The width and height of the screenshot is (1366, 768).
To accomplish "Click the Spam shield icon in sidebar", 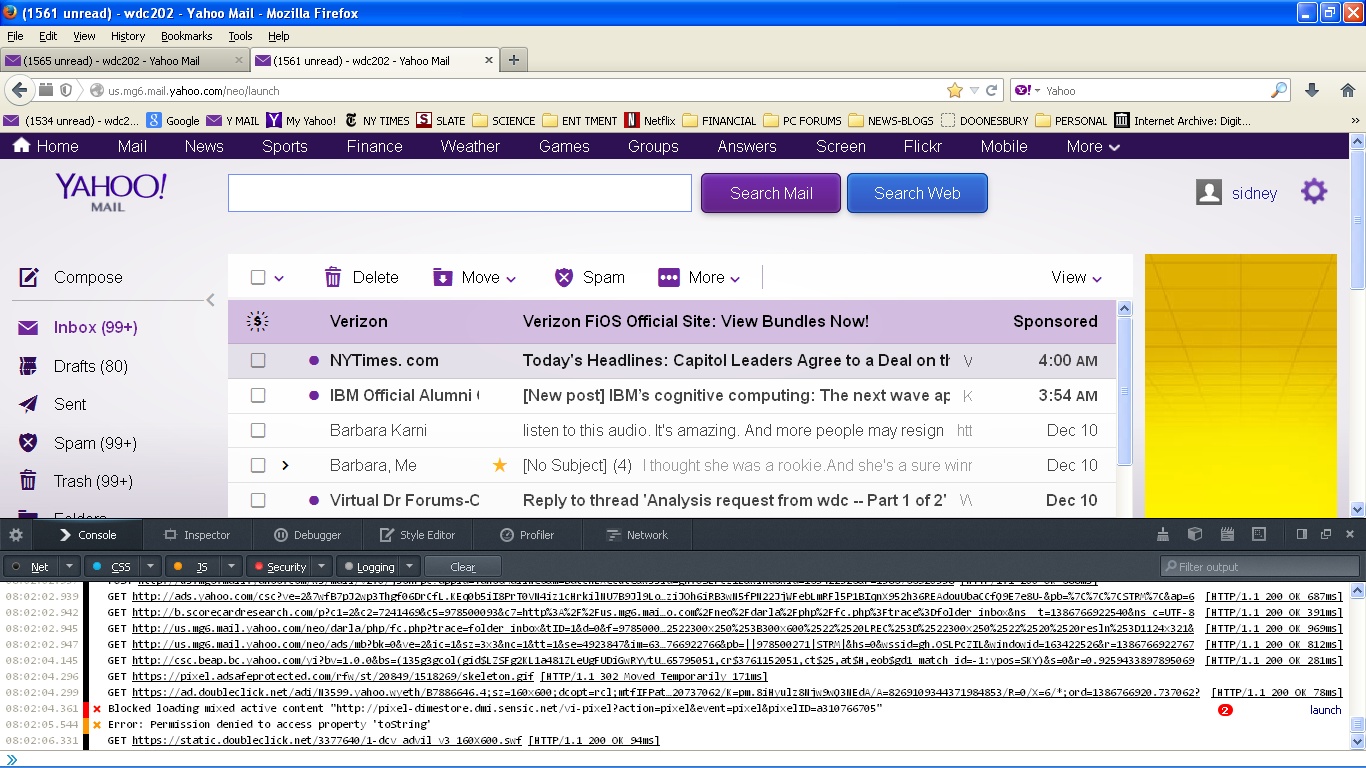I will tap(29, 443).
